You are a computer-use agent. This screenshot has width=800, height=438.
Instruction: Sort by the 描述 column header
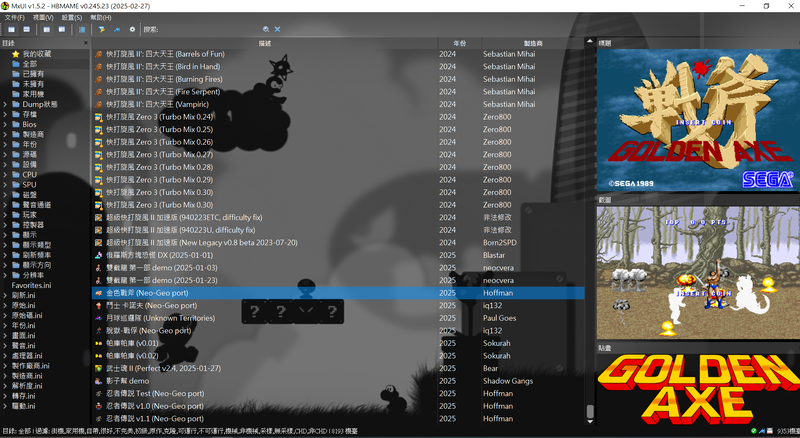265,43
